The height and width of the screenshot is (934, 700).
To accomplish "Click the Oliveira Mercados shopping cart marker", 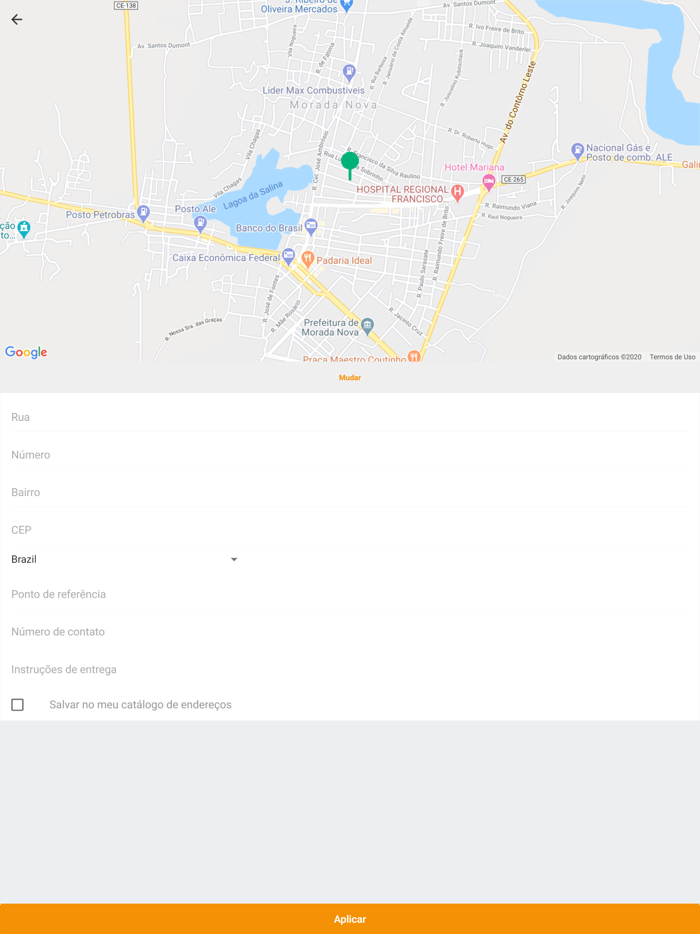I will [348, 6].
